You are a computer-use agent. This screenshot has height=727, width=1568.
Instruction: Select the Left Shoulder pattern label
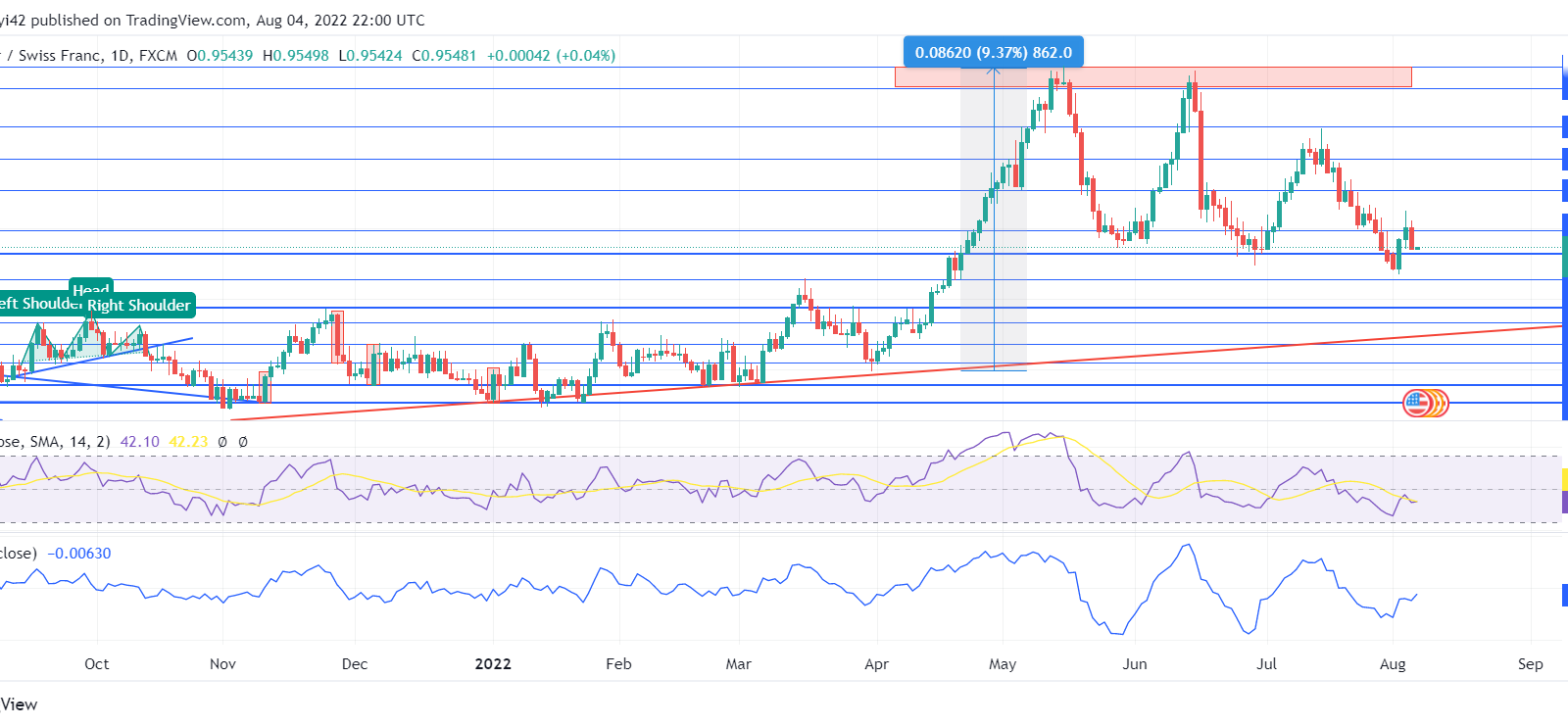coord(40,304)
